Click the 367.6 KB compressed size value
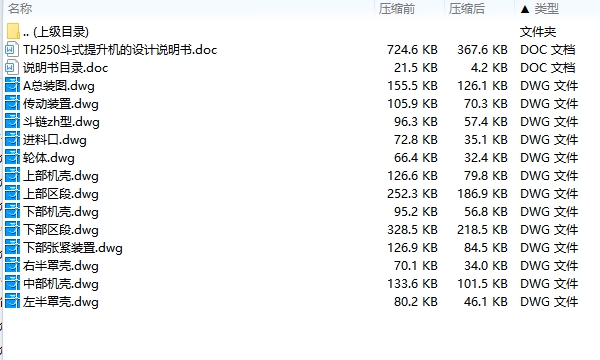 point(482,50)
